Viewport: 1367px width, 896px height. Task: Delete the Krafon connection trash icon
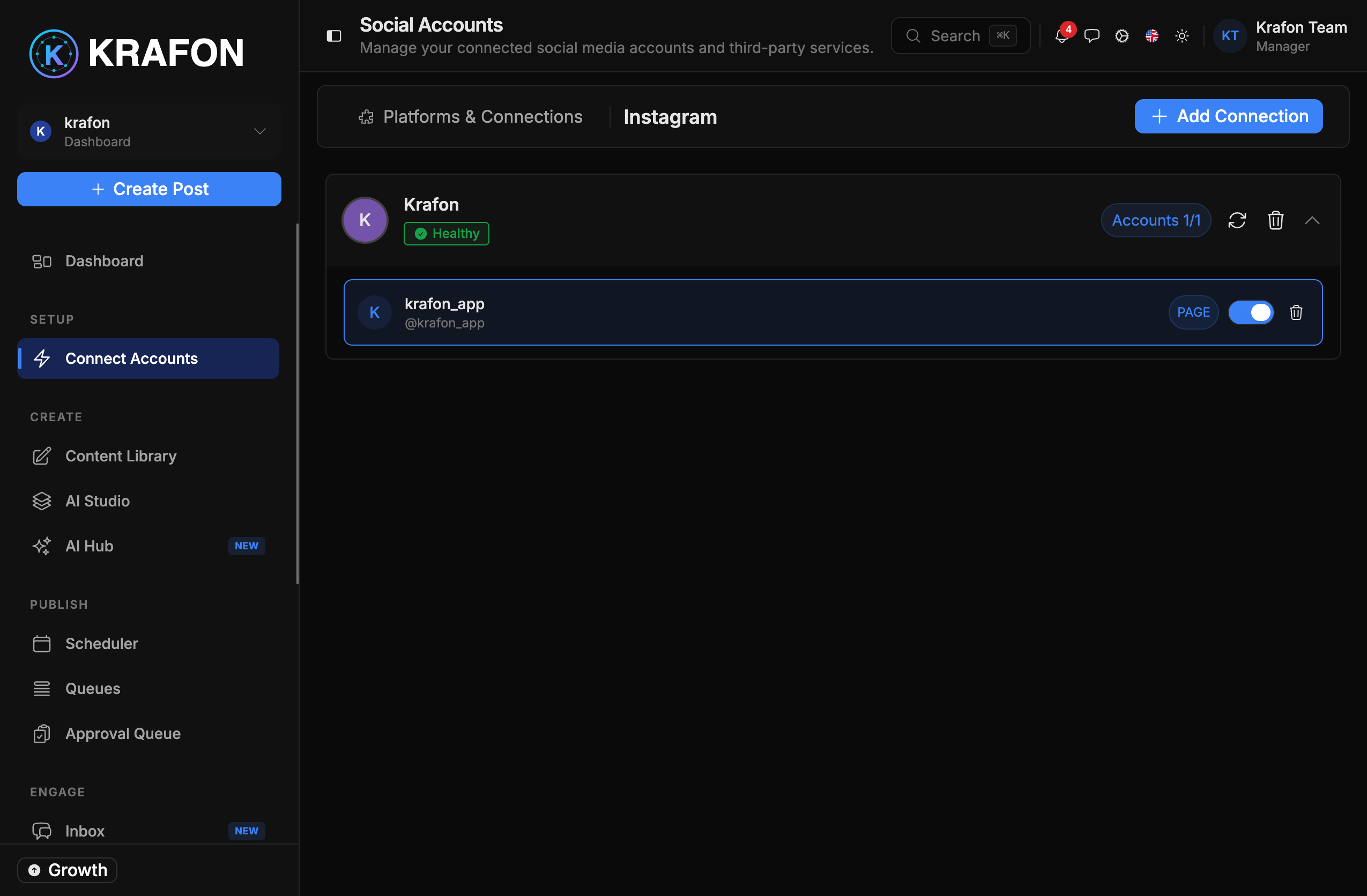[1275, 220]
